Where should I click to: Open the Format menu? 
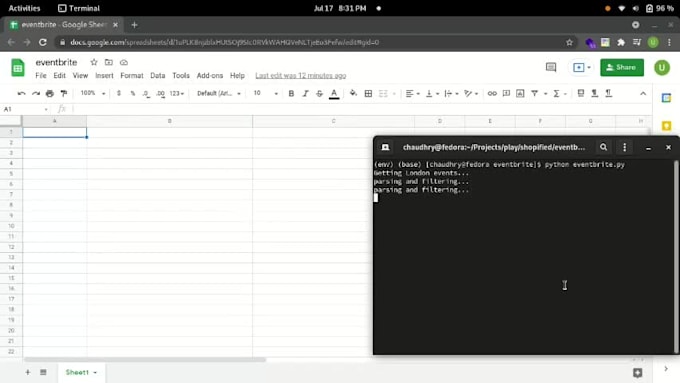[132, 75]
